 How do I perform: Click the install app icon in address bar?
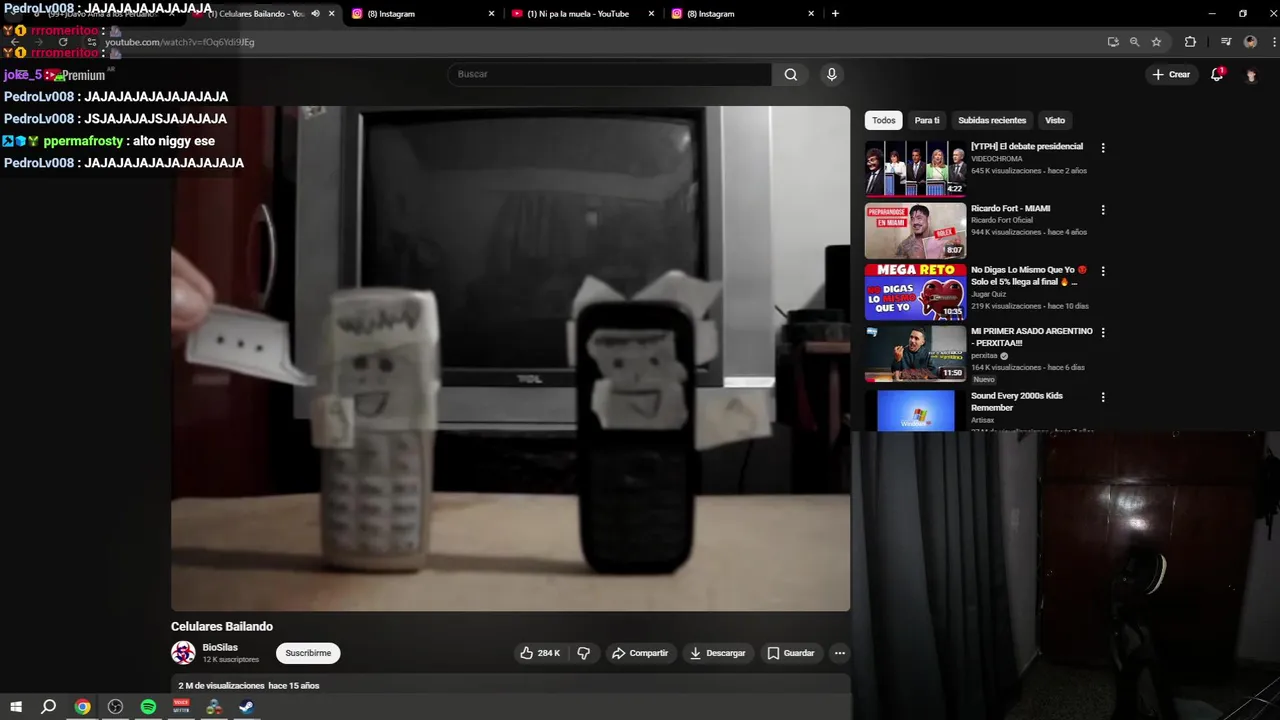point(1113,42)
